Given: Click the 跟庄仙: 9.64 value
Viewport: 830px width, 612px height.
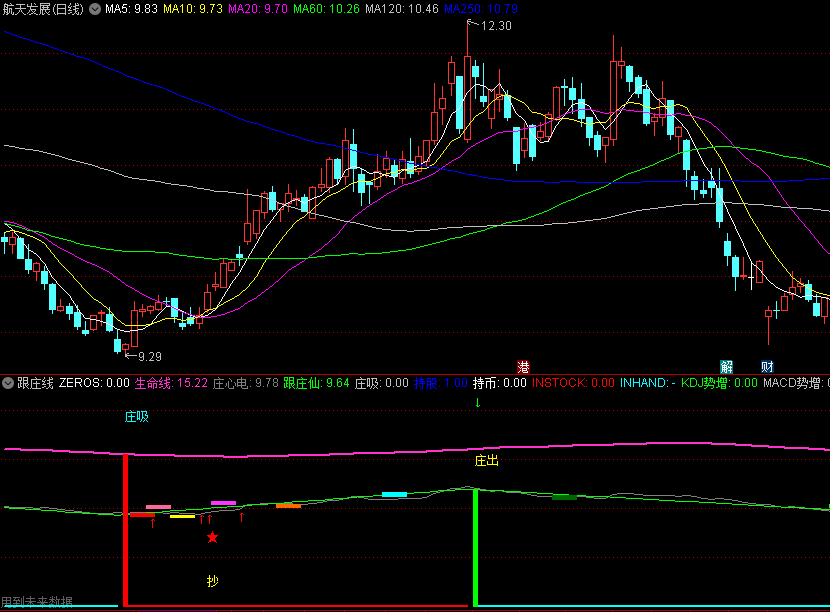Looking at the screenshot, I should coord(316,383).
